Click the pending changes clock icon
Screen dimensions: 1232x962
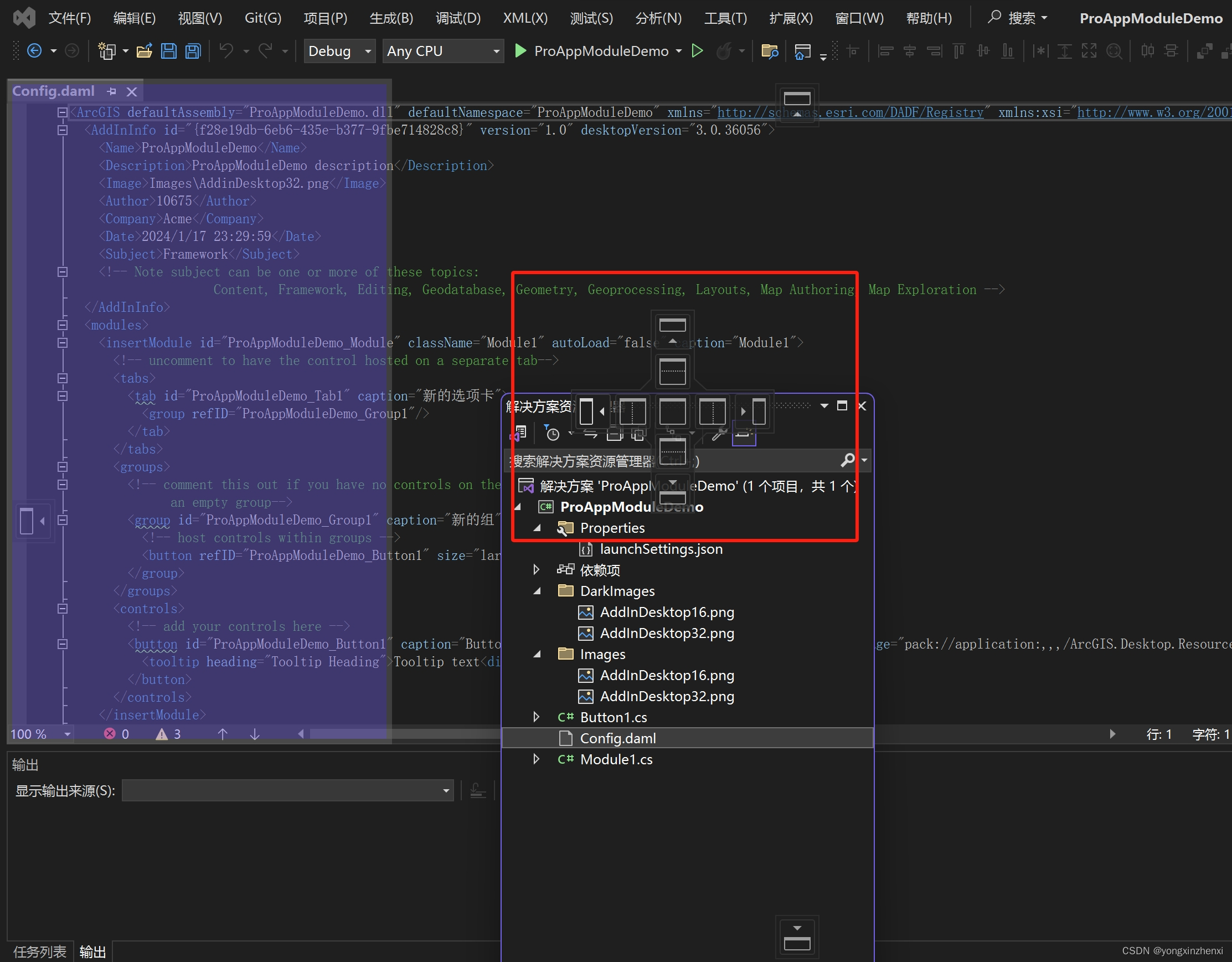coord(551,433)
